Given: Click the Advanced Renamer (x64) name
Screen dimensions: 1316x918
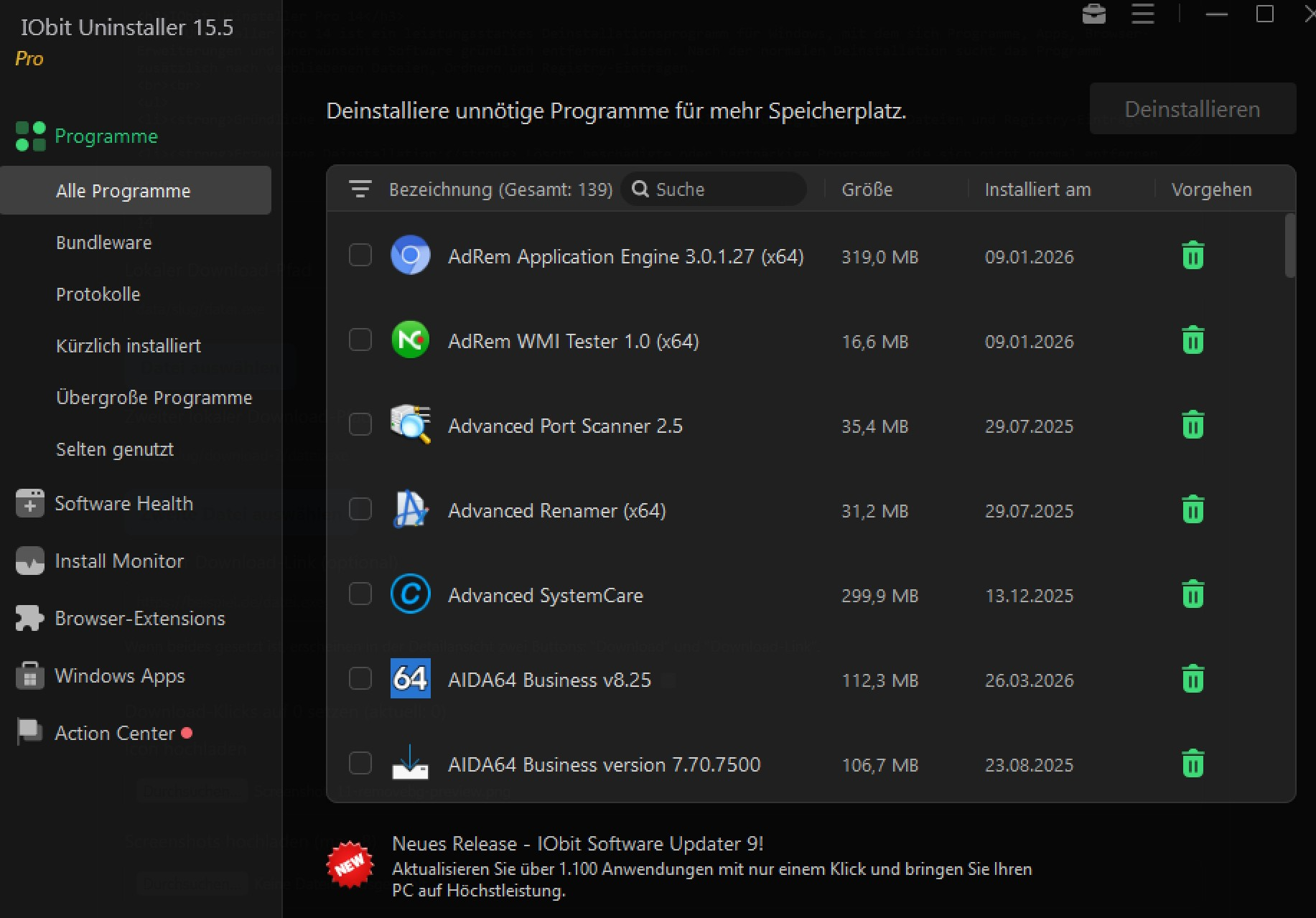Looking at the screenshot, I should pos(556,510).
